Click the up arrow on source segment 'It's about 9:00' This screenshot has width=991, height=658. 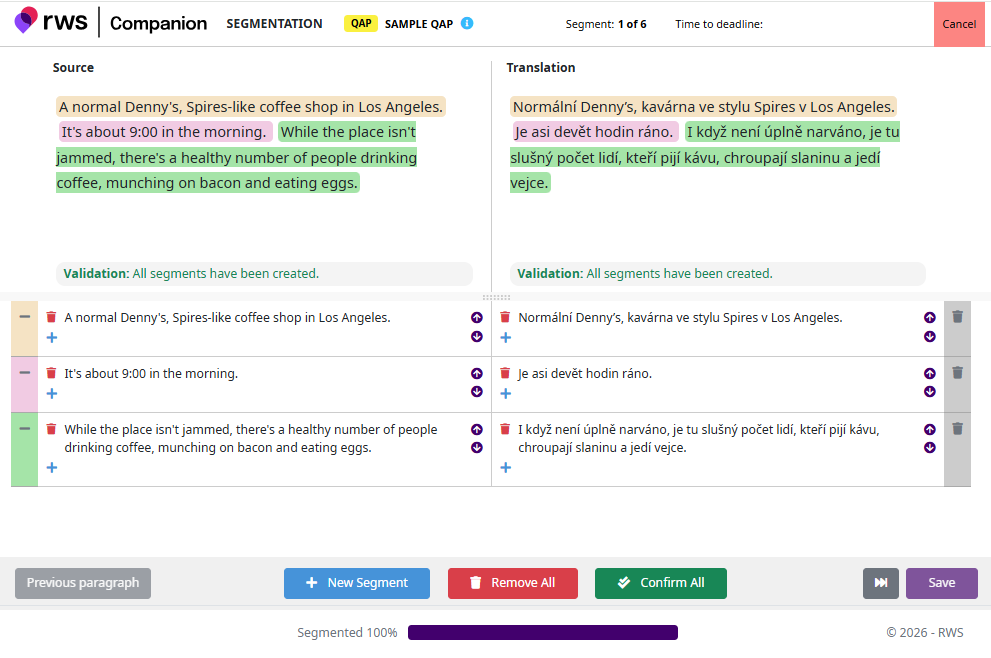[476, 373]
